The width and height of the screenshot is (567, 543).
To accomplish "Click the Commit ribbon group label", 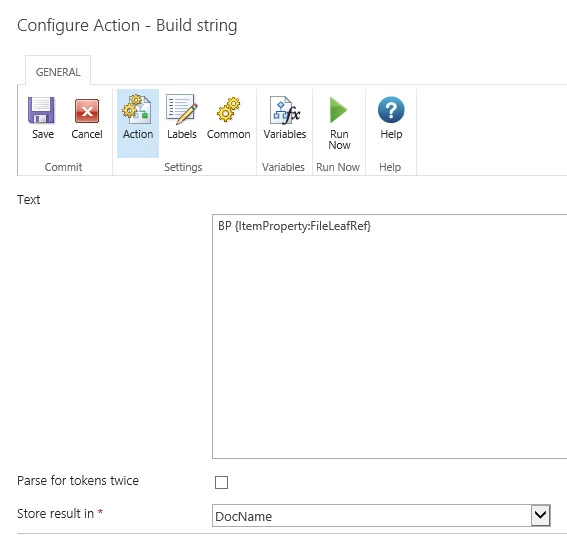I will 63,167.
